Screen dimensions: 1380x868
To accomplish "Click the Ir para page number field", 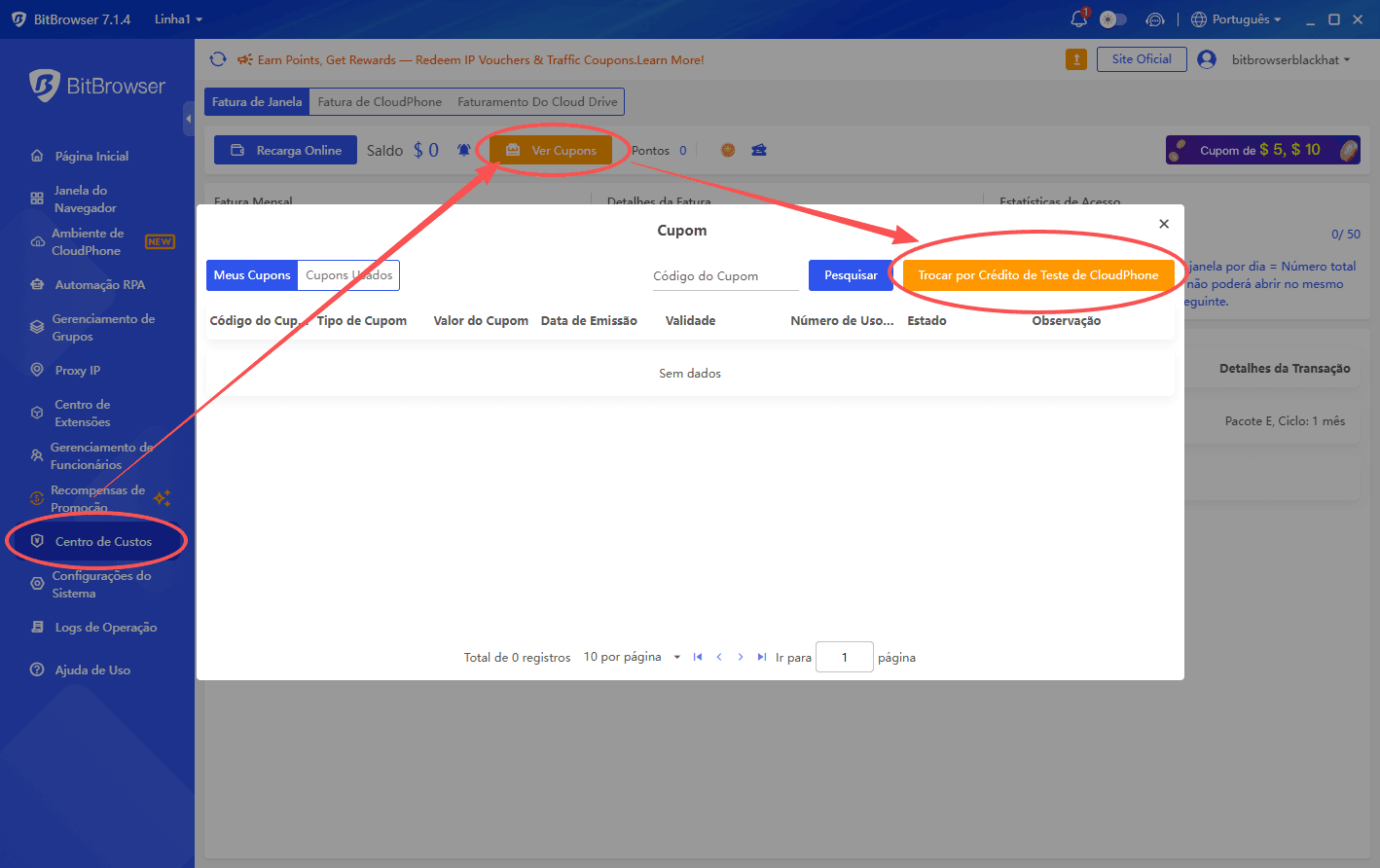I will 844,657.
